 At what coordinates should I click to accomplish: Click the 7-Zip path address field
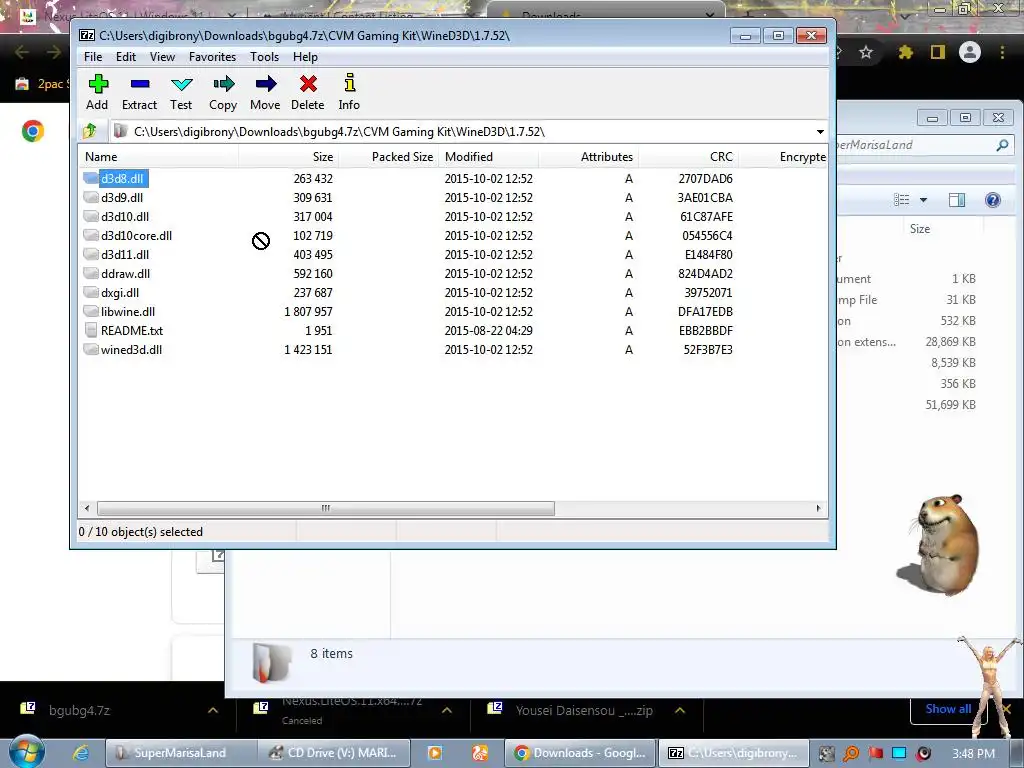[469, 132]
